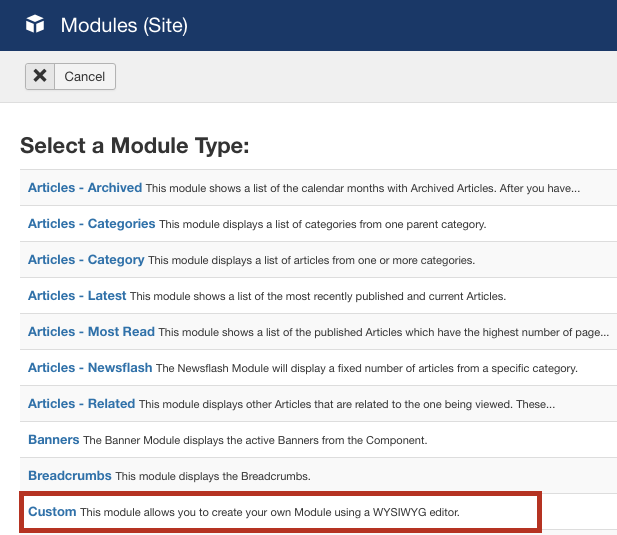Click the Modules (Site) page title
The width and height of the screenshot is (617, 535).
pos(124,25)
